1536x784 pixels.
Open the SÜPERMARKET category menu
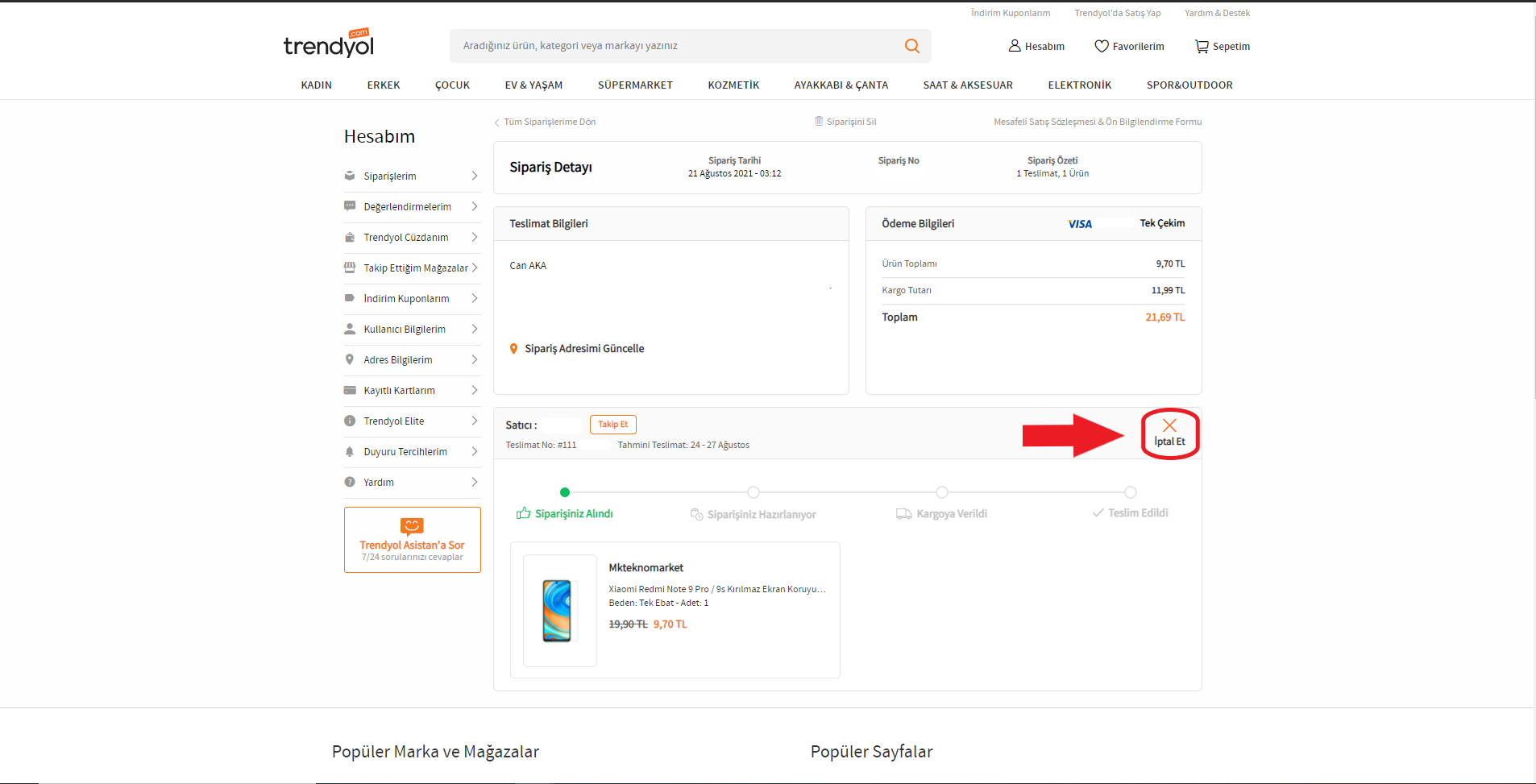tap(634, 85)
